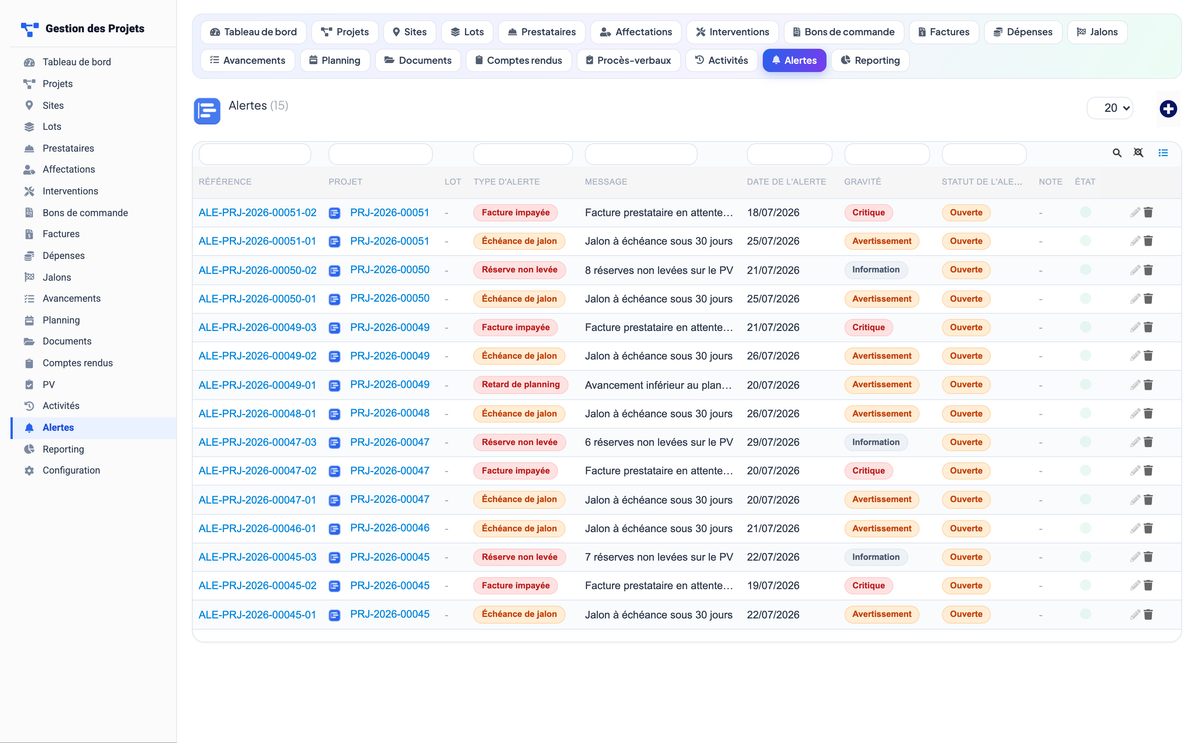
Task: Open the Comptes rendus tab
Action: (517, 60)
